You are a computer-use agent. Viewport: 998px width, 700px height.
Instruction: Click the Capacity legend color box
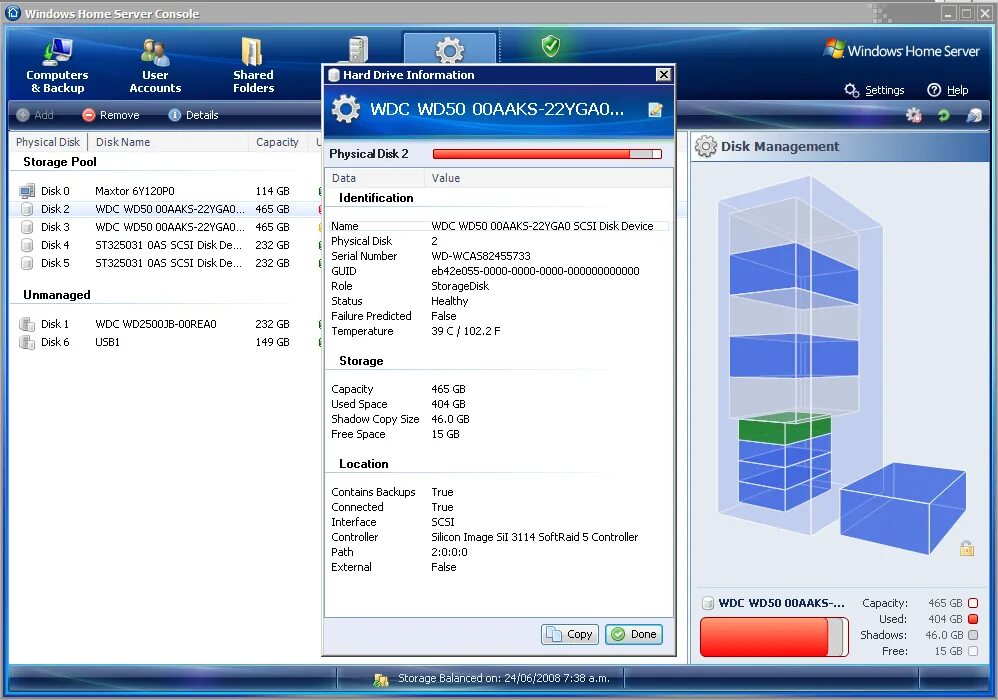click(x=973, y=603)
